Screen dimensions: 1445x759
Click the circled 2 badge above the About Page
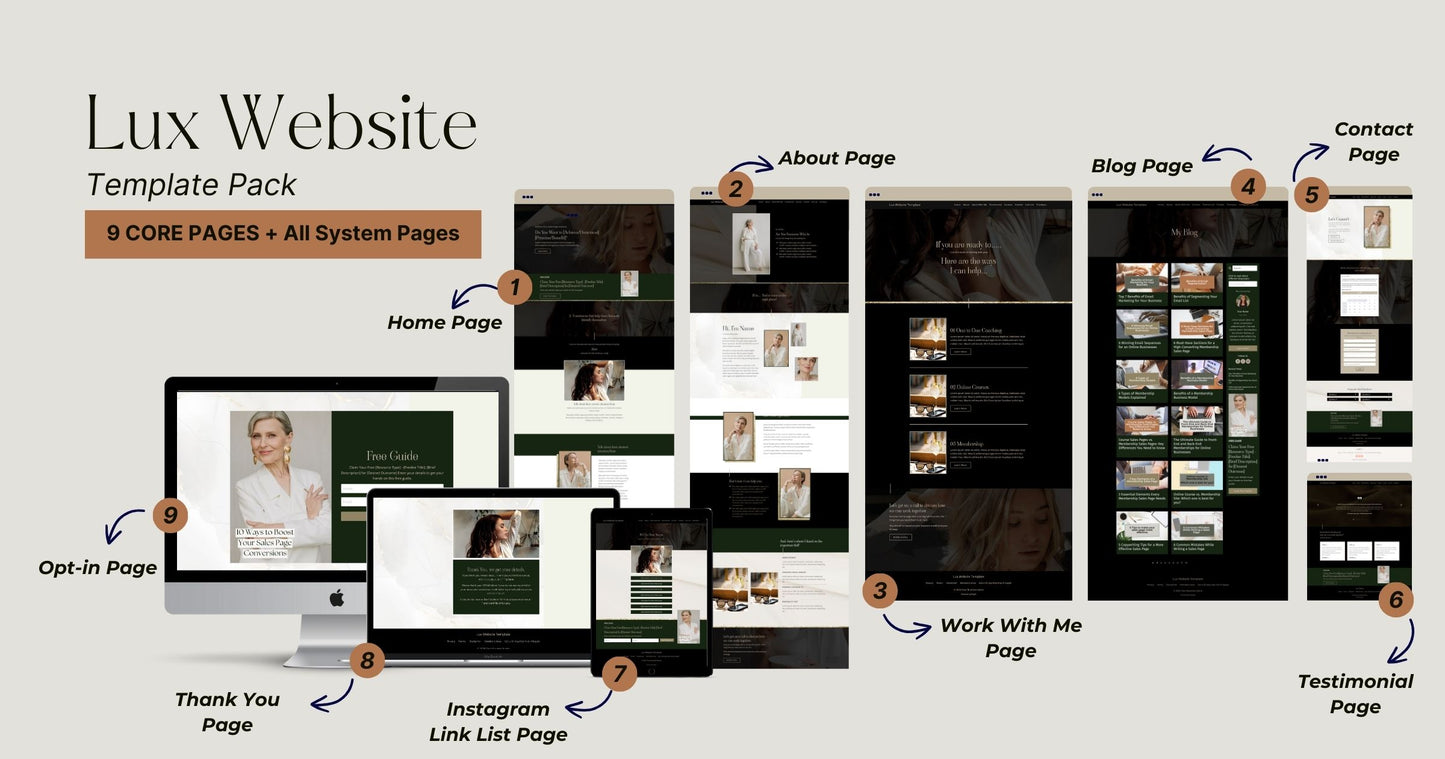(x=738, y=187)
